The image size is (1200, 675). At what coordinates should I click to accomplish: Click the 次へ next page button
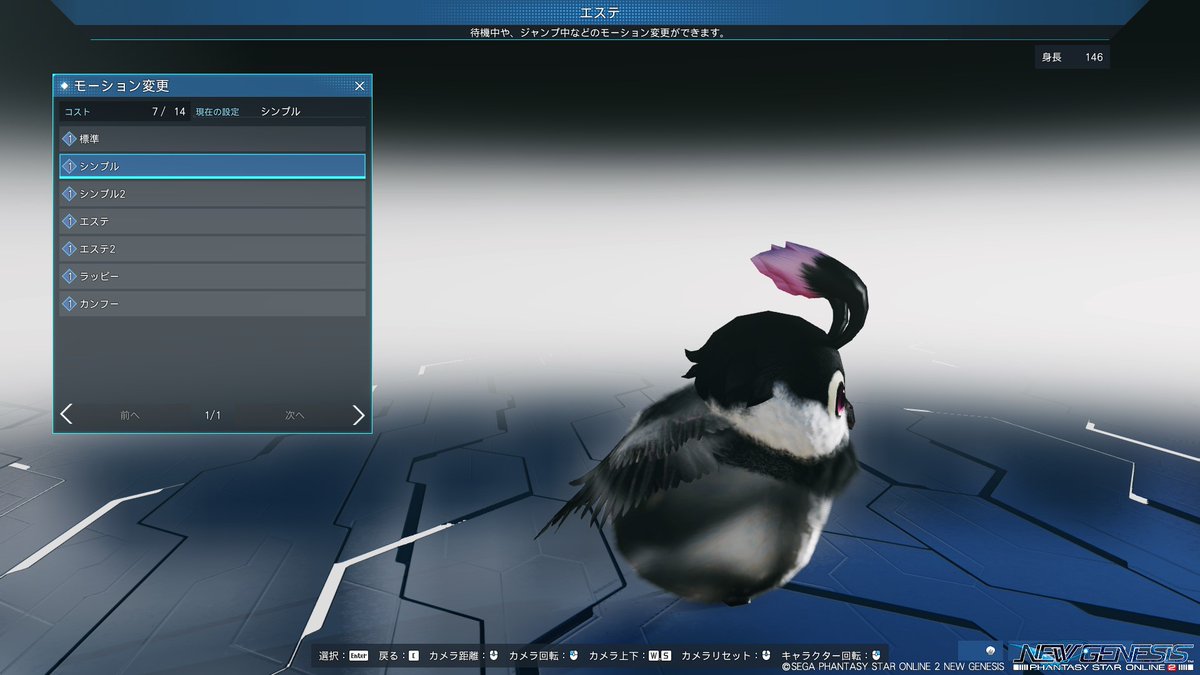[294, 415]
